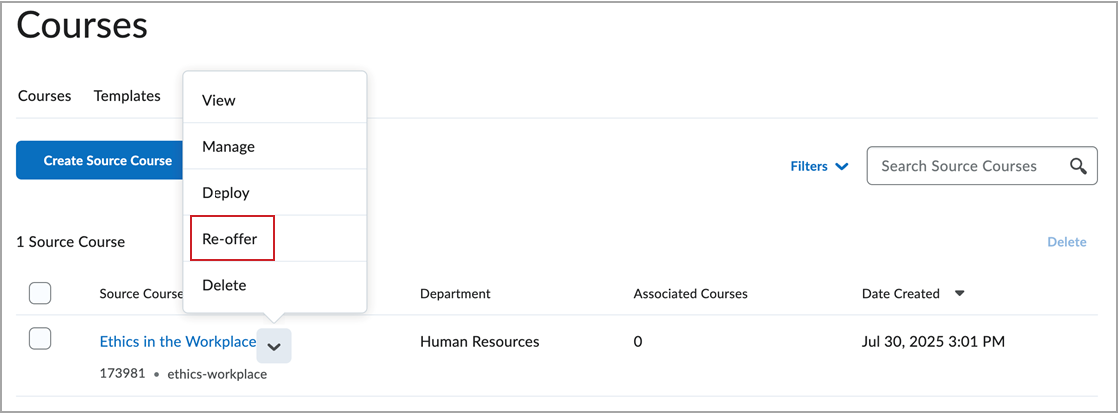Viewport: 1118px width, 413px height.
Task: Click the Department column header
Action: click(455, 293)
